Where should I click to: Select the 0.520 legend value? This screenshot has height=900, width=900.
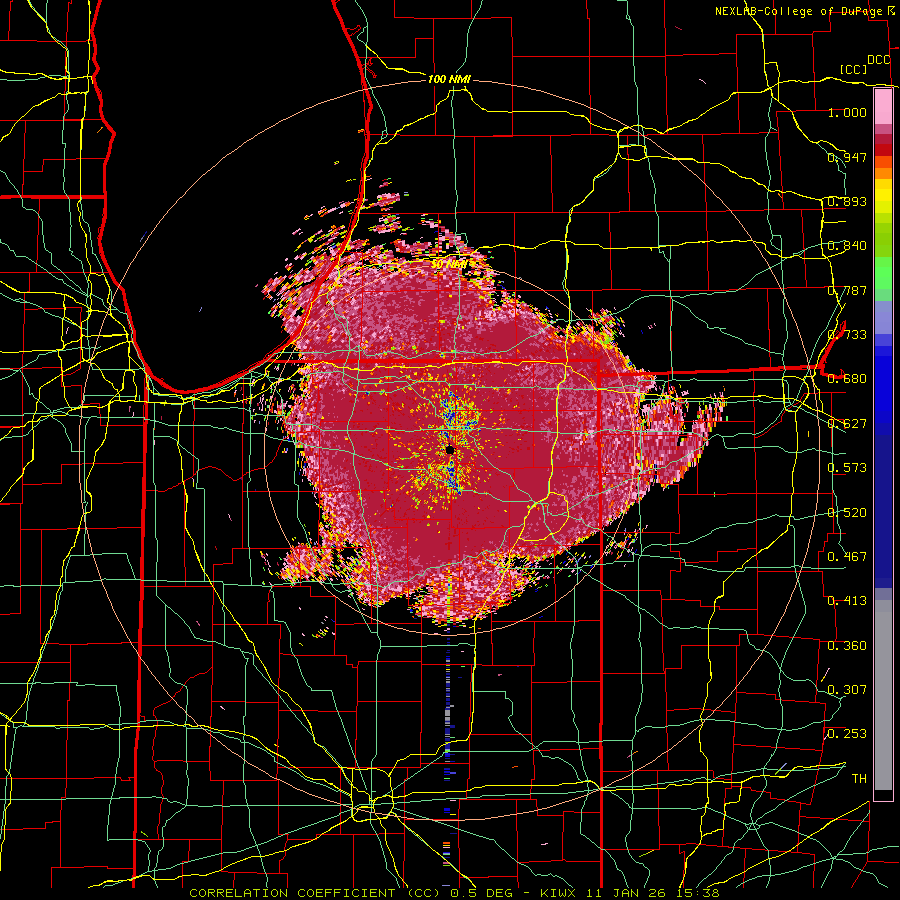click(847, 512)
